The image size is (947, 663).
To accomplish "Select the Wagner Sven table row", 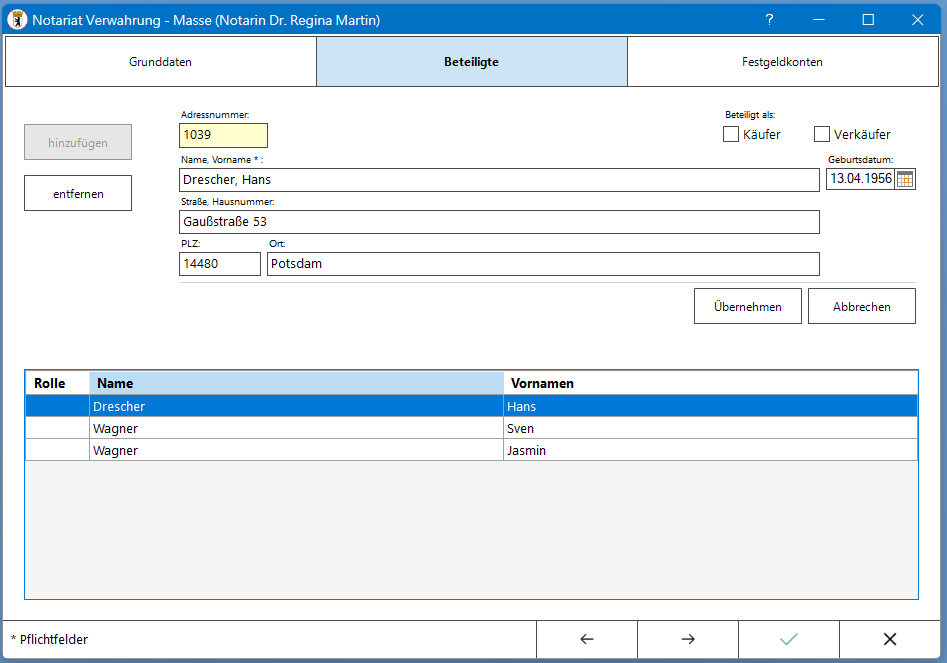I will tap(296, 429).
